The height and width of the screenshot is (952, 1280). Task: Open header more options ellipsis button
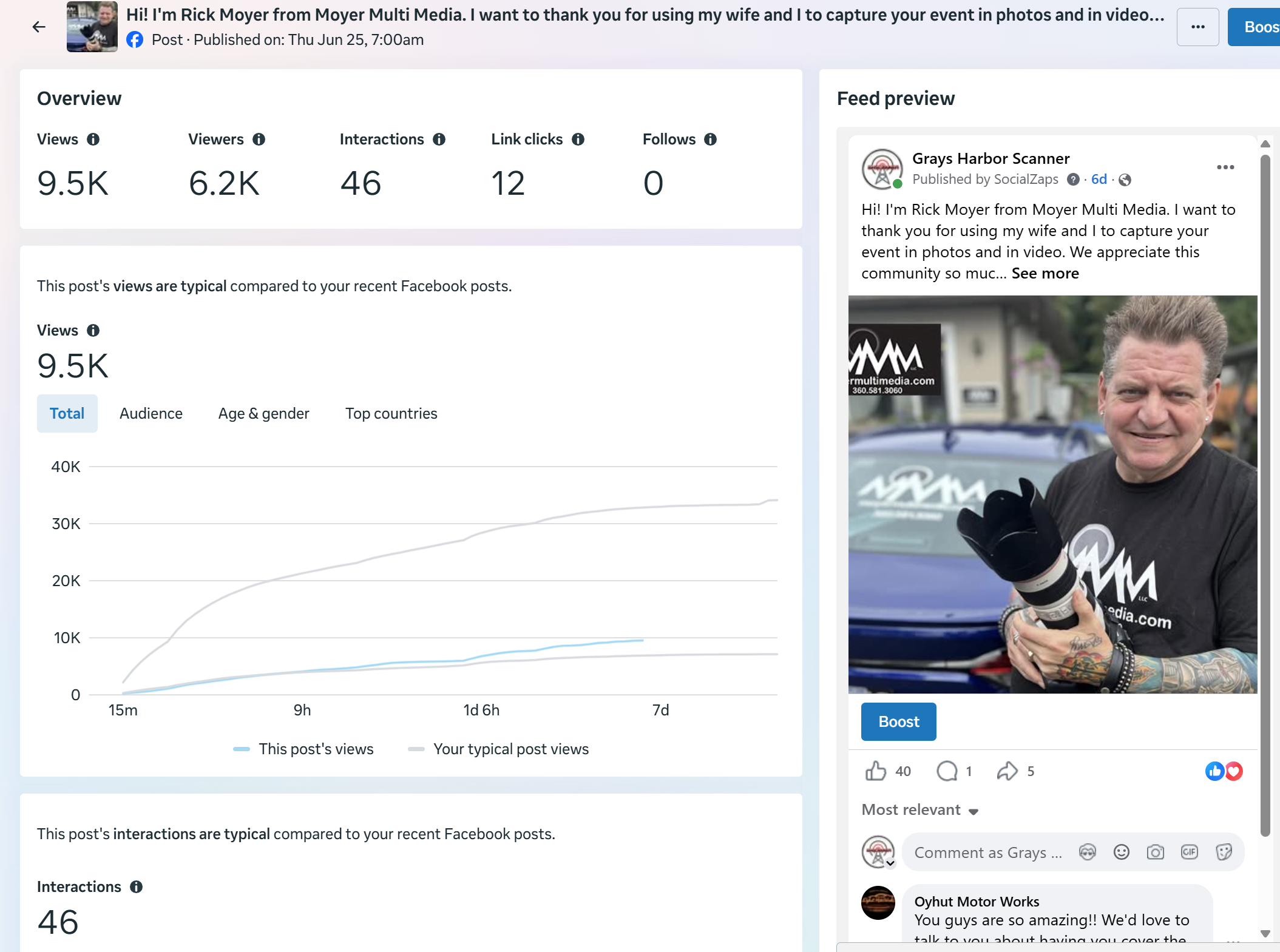click(1198, 27)
